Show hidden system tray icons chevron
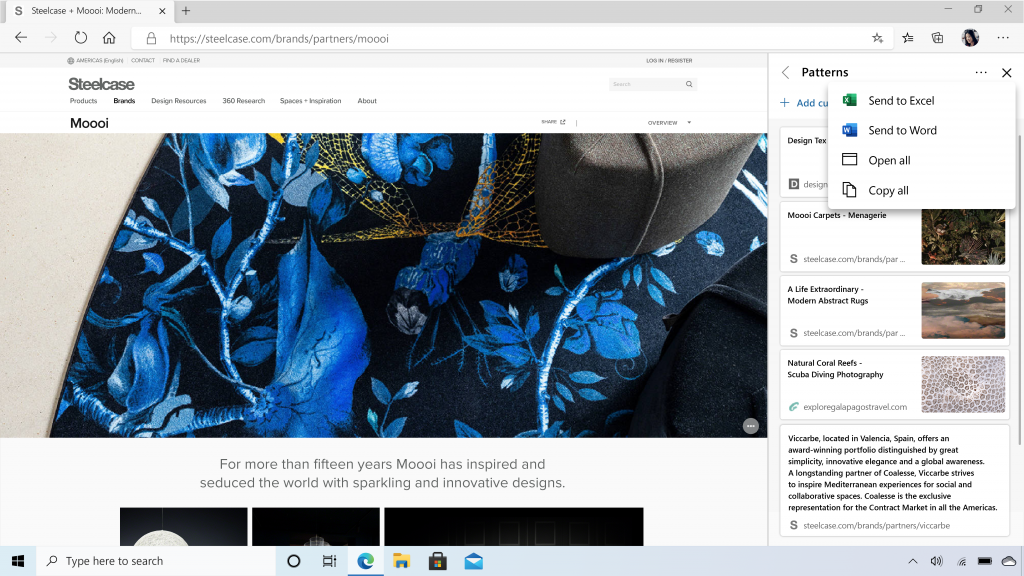The width and height of the screenshot is (1024, 576). [912, 561]
